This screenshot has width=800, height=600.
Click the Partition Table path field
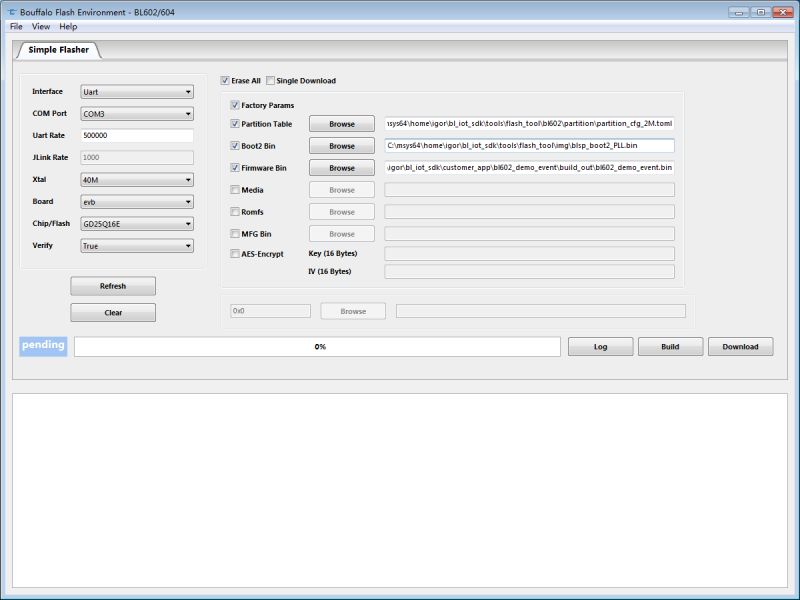[530, 124]
